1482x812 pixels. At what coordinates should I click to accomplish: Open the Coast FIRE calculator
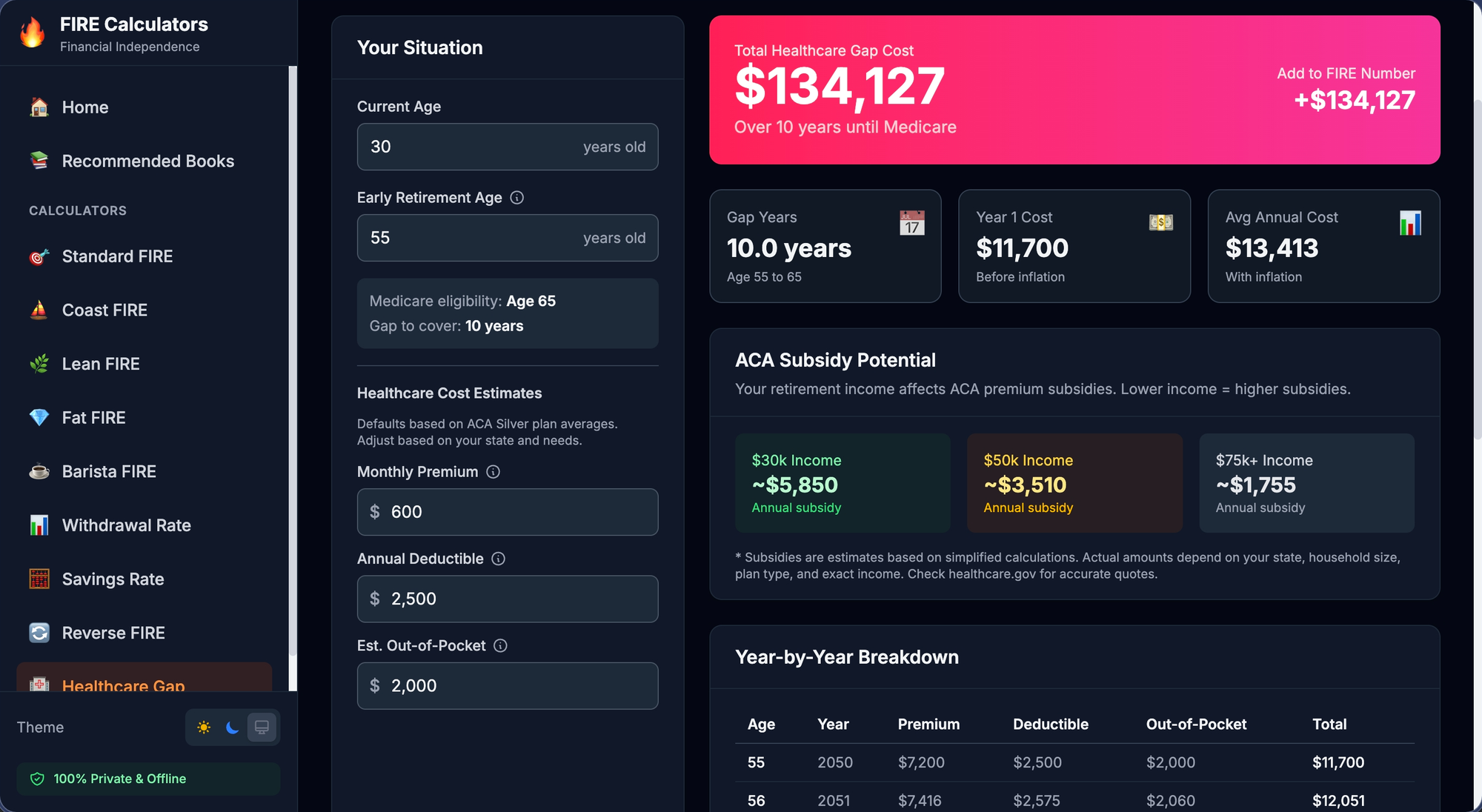[104, 310]
